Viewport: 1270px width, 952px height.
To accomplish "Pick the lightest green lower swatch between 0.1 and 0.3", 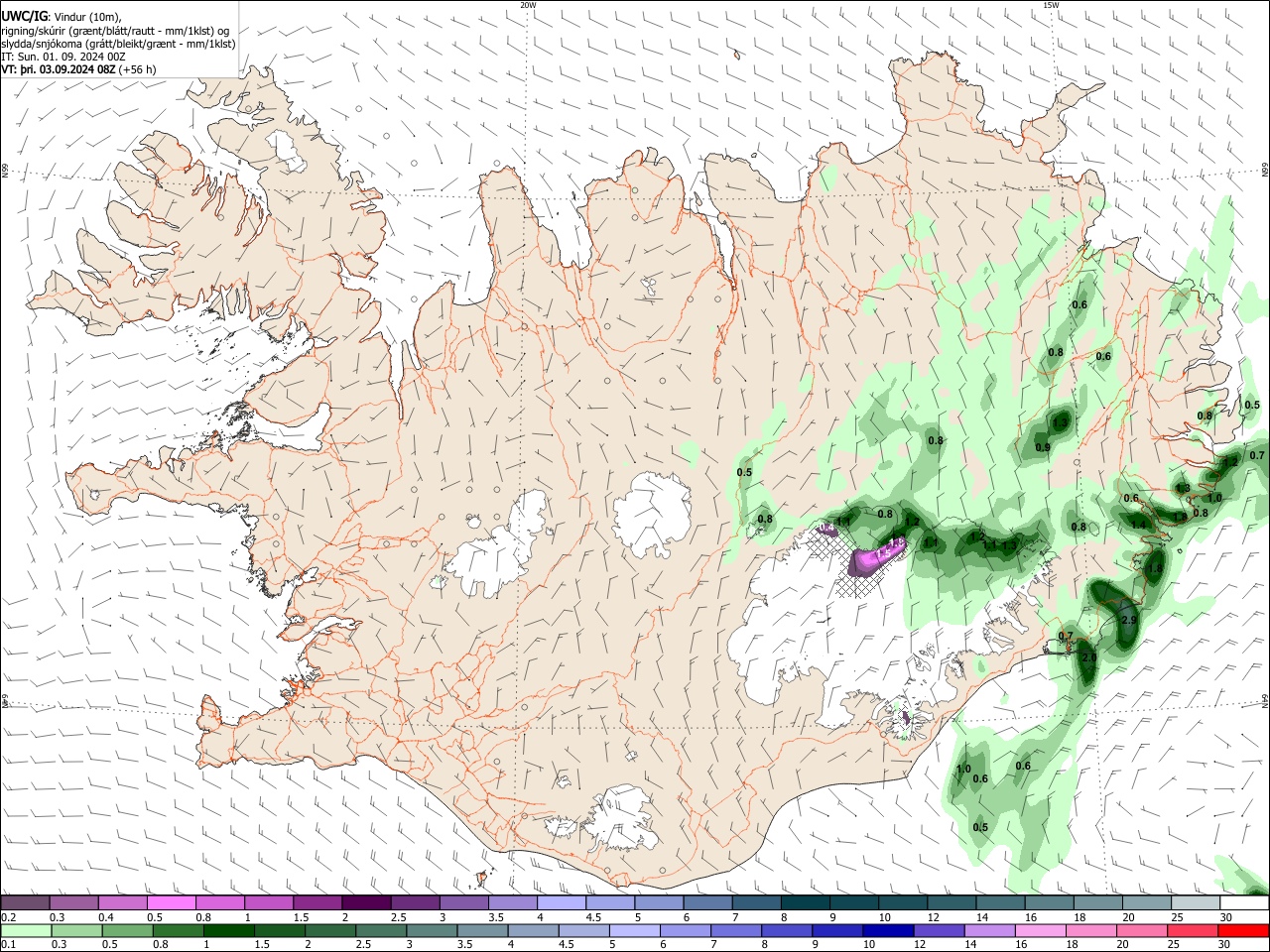I will click(x=26, y=930).
